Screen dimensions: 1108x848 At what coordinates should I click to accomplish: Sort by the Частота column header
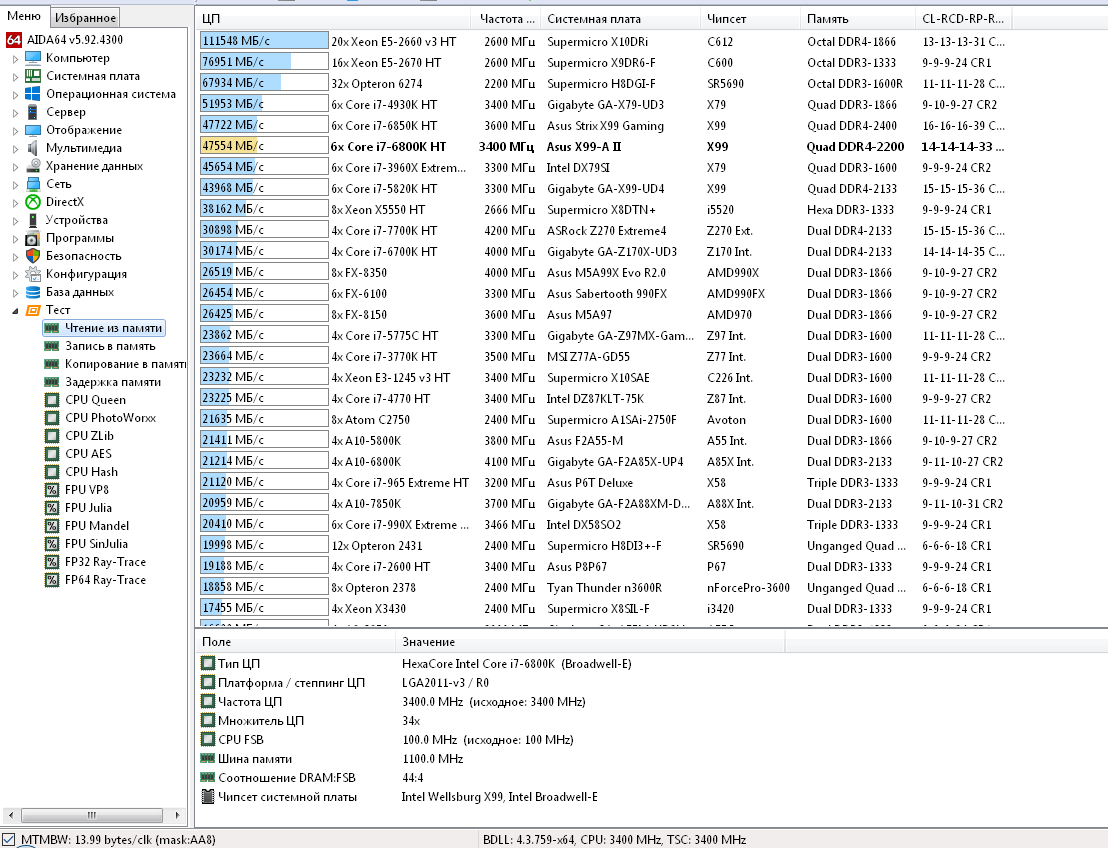pyautogui.click(x=506, y=19)
